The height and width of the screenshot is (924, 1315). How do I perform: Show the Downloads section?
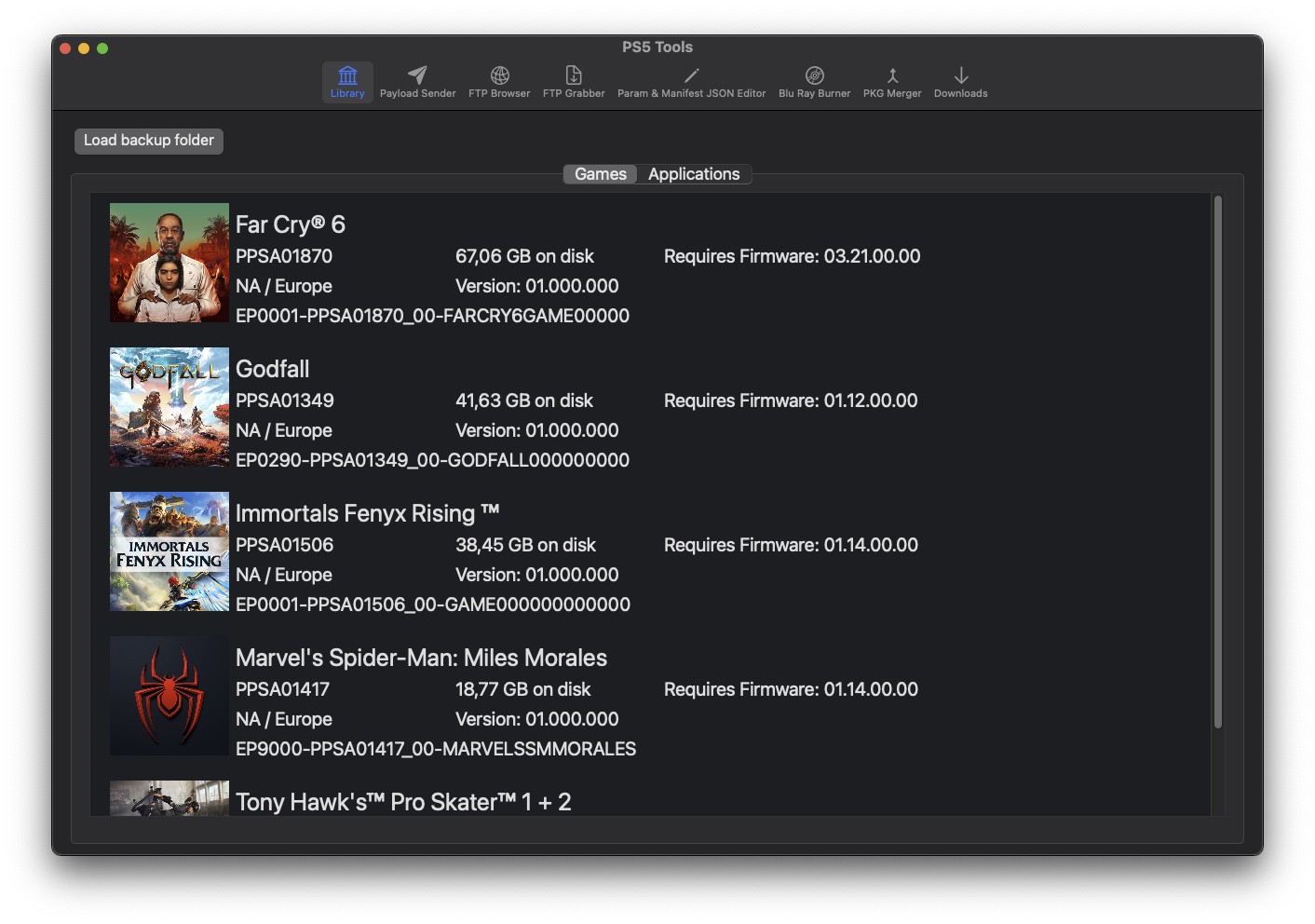[960, 81]
